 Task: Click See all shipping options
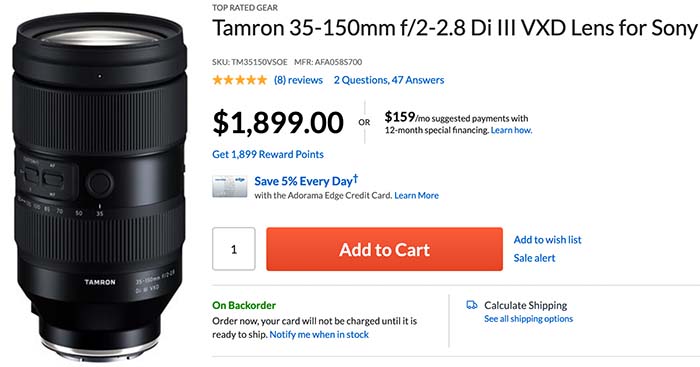(x=529, y=319)
